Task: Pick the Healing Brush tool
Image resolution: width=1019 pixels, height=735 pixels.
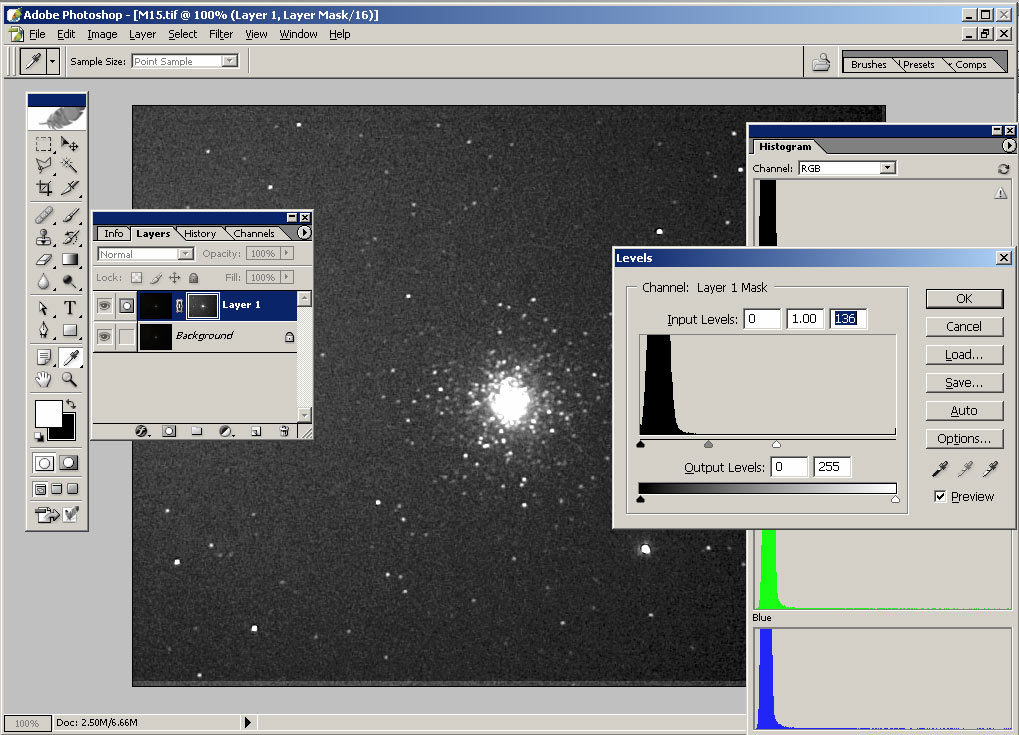Action: tap(44, 215)
